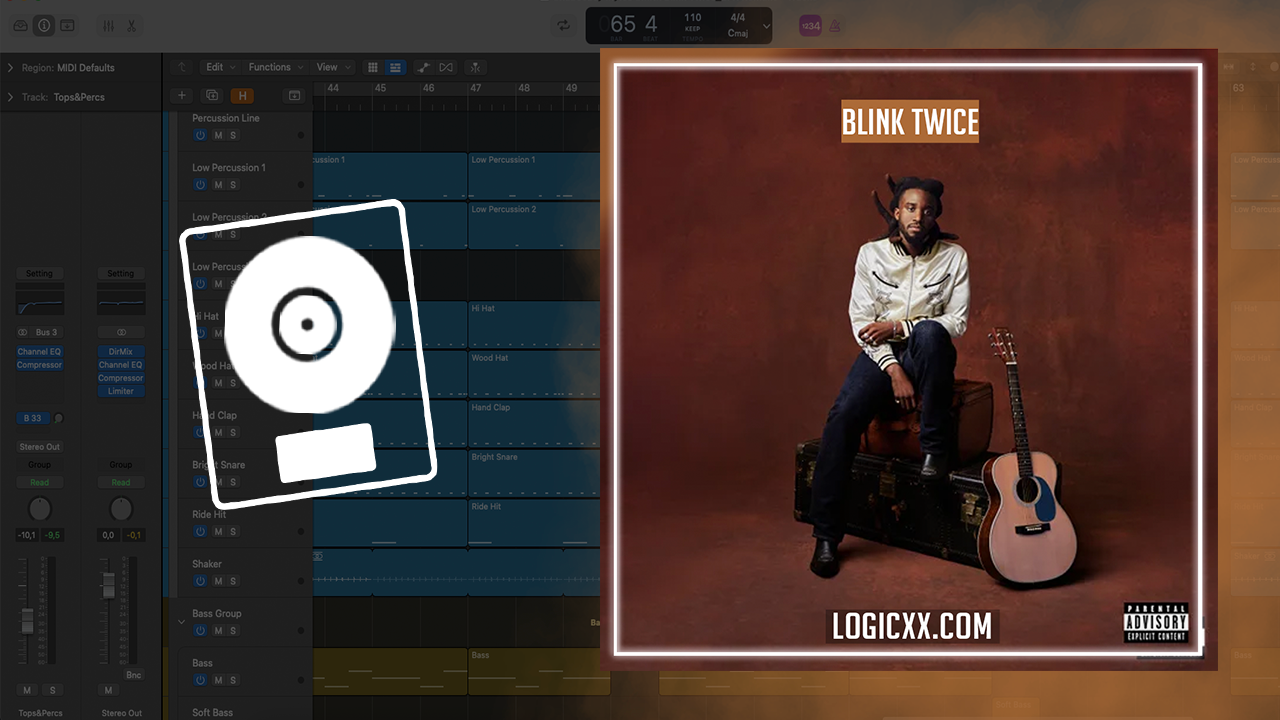The width and height of the screenshot is (1280, 720).
Task: Click the format icon on Stereo Out strip
Action: pyautogui.click(x=121, y=332)
